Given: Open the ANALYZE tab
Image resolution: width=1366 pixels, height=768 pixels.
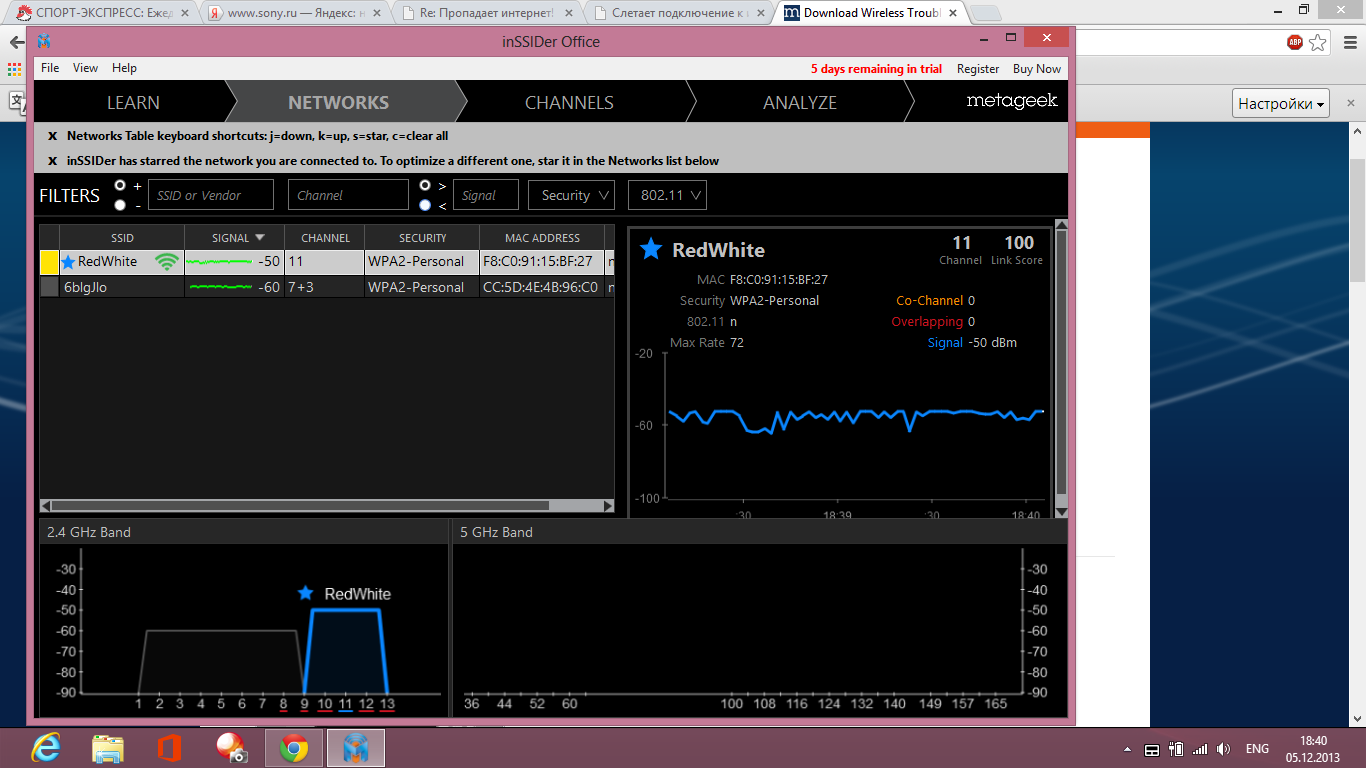Looking at the screenshot, I should coord(799,102).
